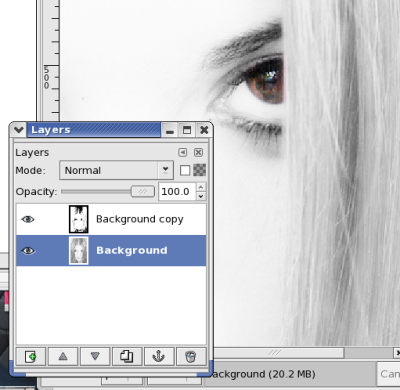Hide the Background copy layer
The width and height of the screenshot is (400, 390).
pyautogui.click(x=28, y=219)
